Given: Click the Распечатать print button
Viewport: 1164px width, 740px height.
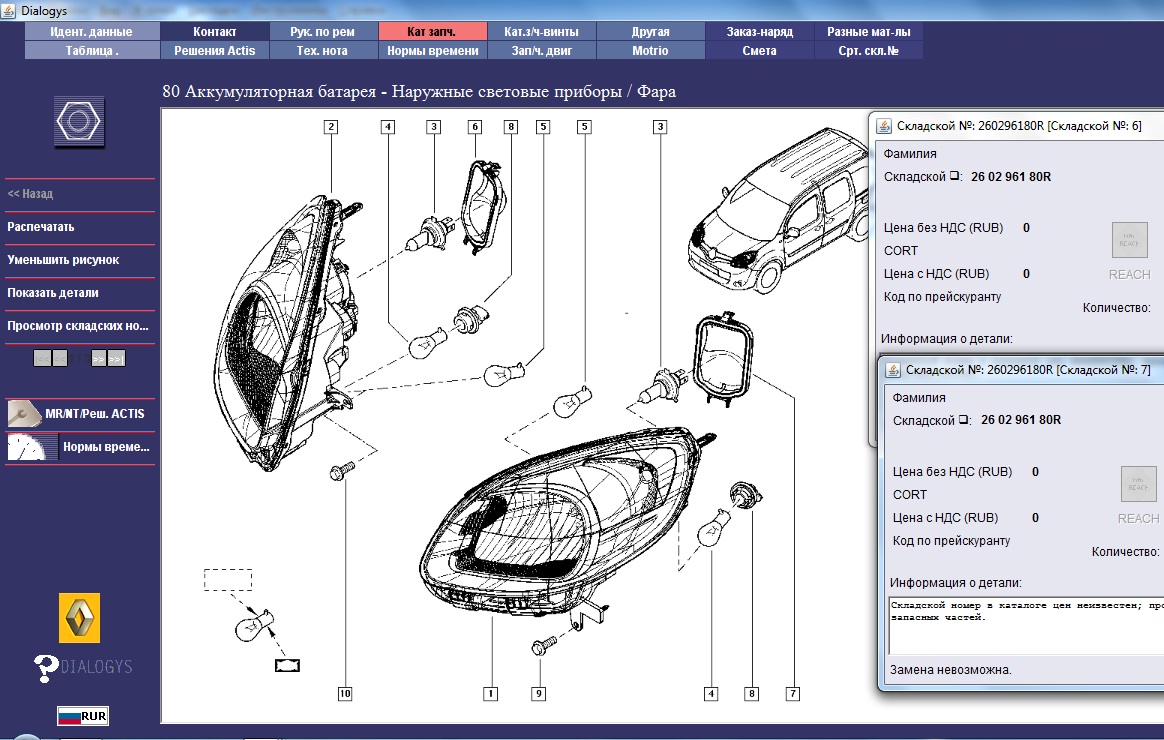Looking at the screenshot, I should pos(80,227).
